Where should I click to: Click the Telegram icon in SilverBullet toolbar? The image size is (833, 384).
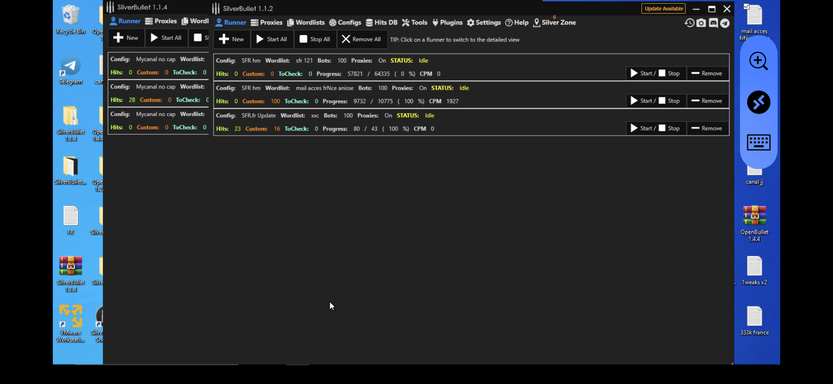(725, 23)
